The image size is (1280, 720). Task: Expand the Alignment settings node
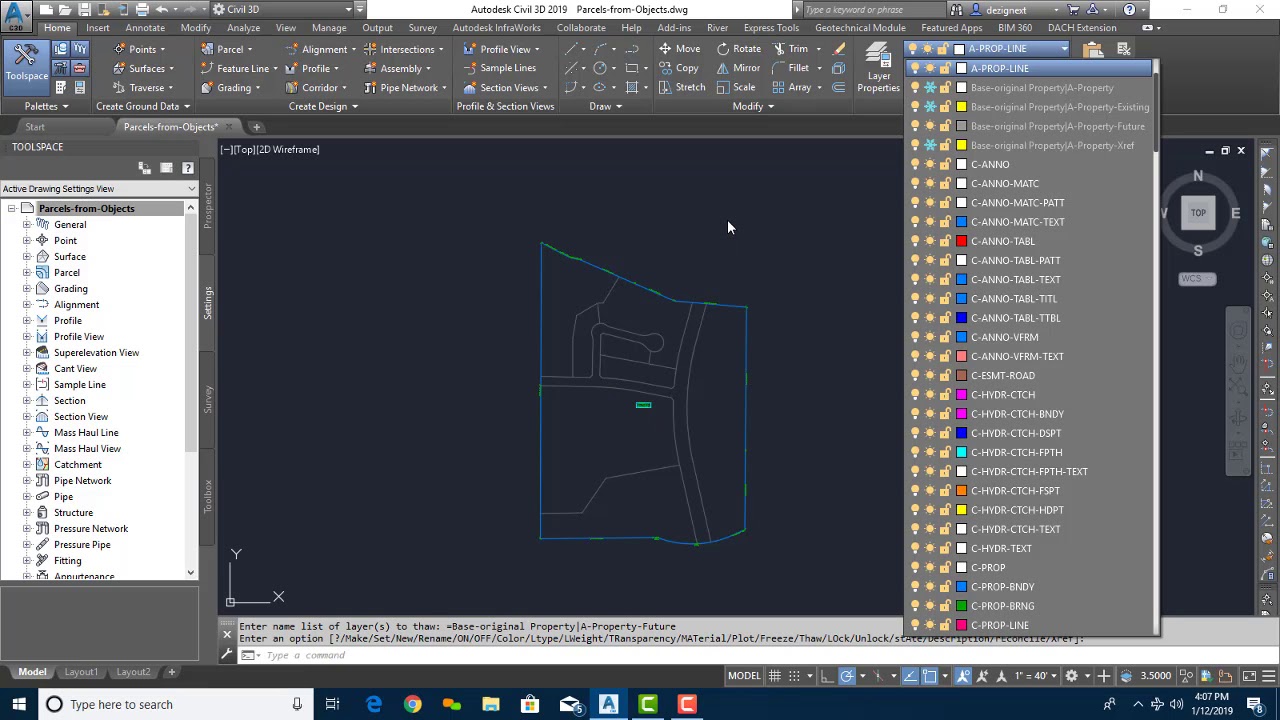(x=27, y=305)
